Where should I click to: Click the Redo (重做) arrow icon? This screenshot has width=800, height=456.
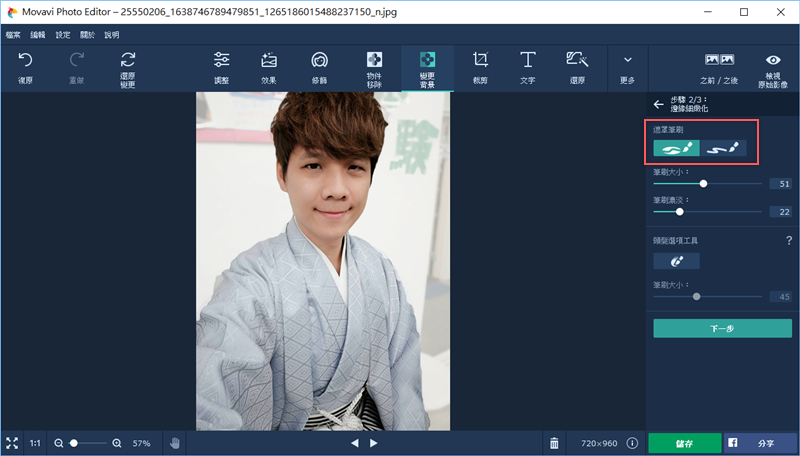[x=77, y=61]
